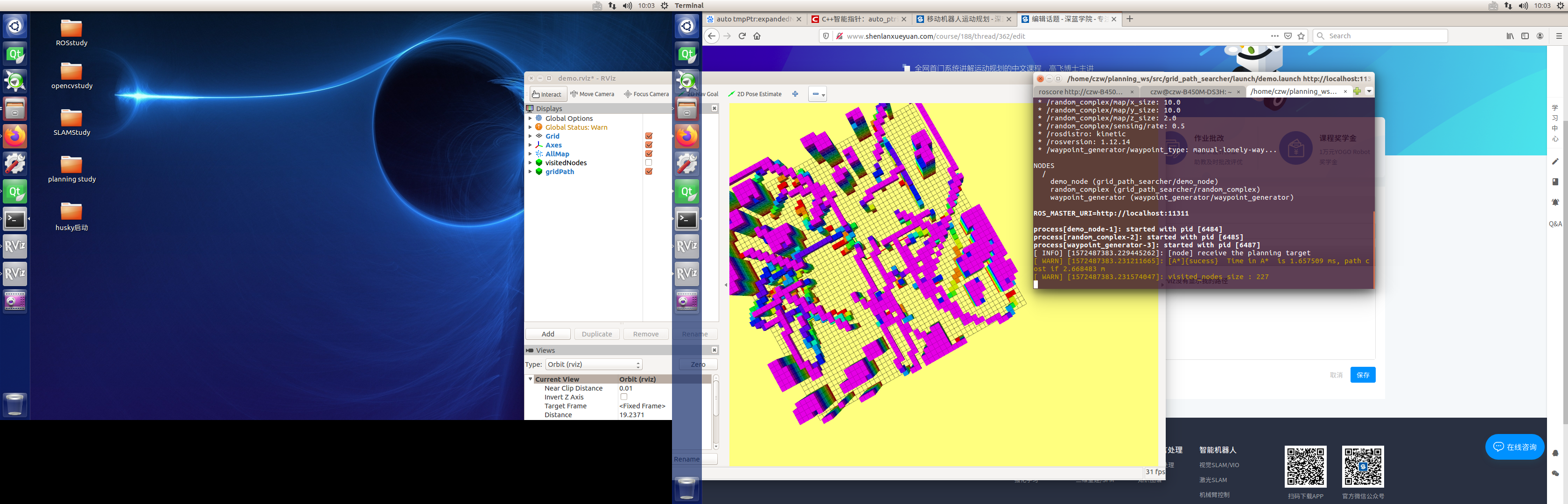Image resolution: width=1568 pixels, height=504 pixels.
Task: Enable the visitedNodes display checkbox
Action: tap(649, 163)
